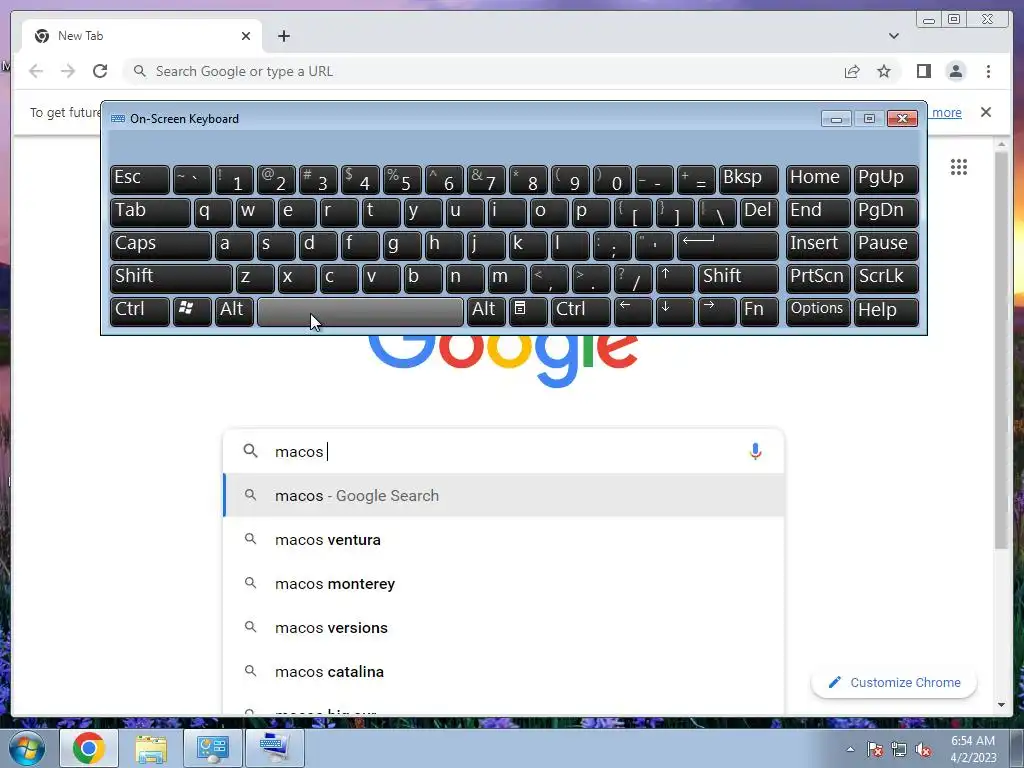
Task: Bookmark this tab with the star icon
Action: pyautogui.click(x=884, y=71)
